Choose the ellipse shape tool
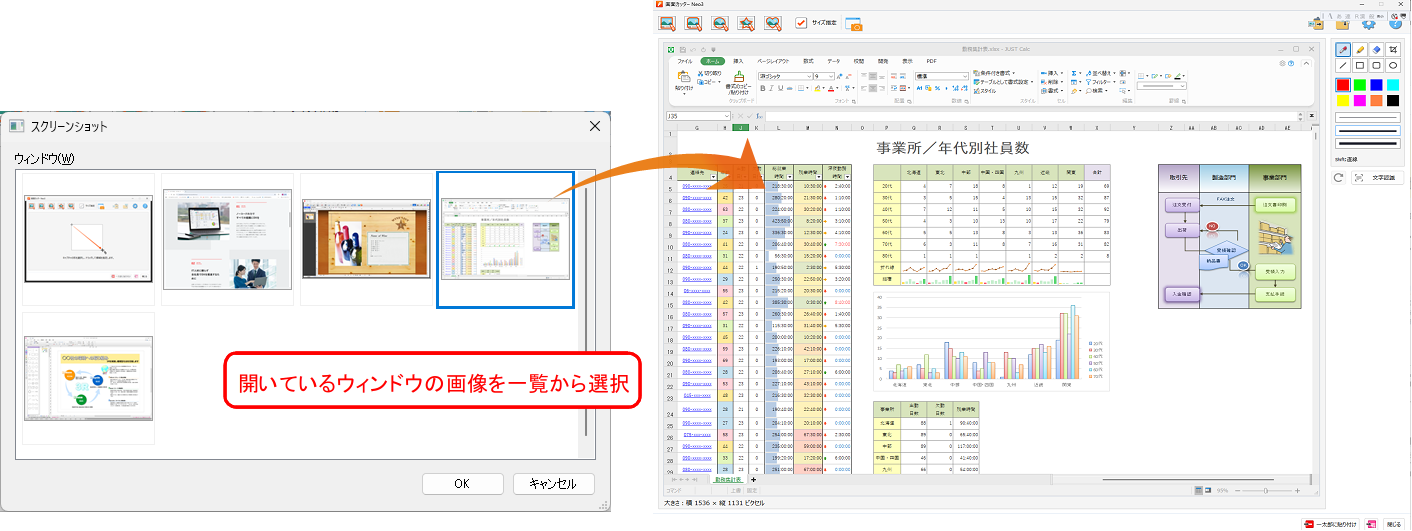This screenshot has width=1412, height=531. click(1393, 66)
